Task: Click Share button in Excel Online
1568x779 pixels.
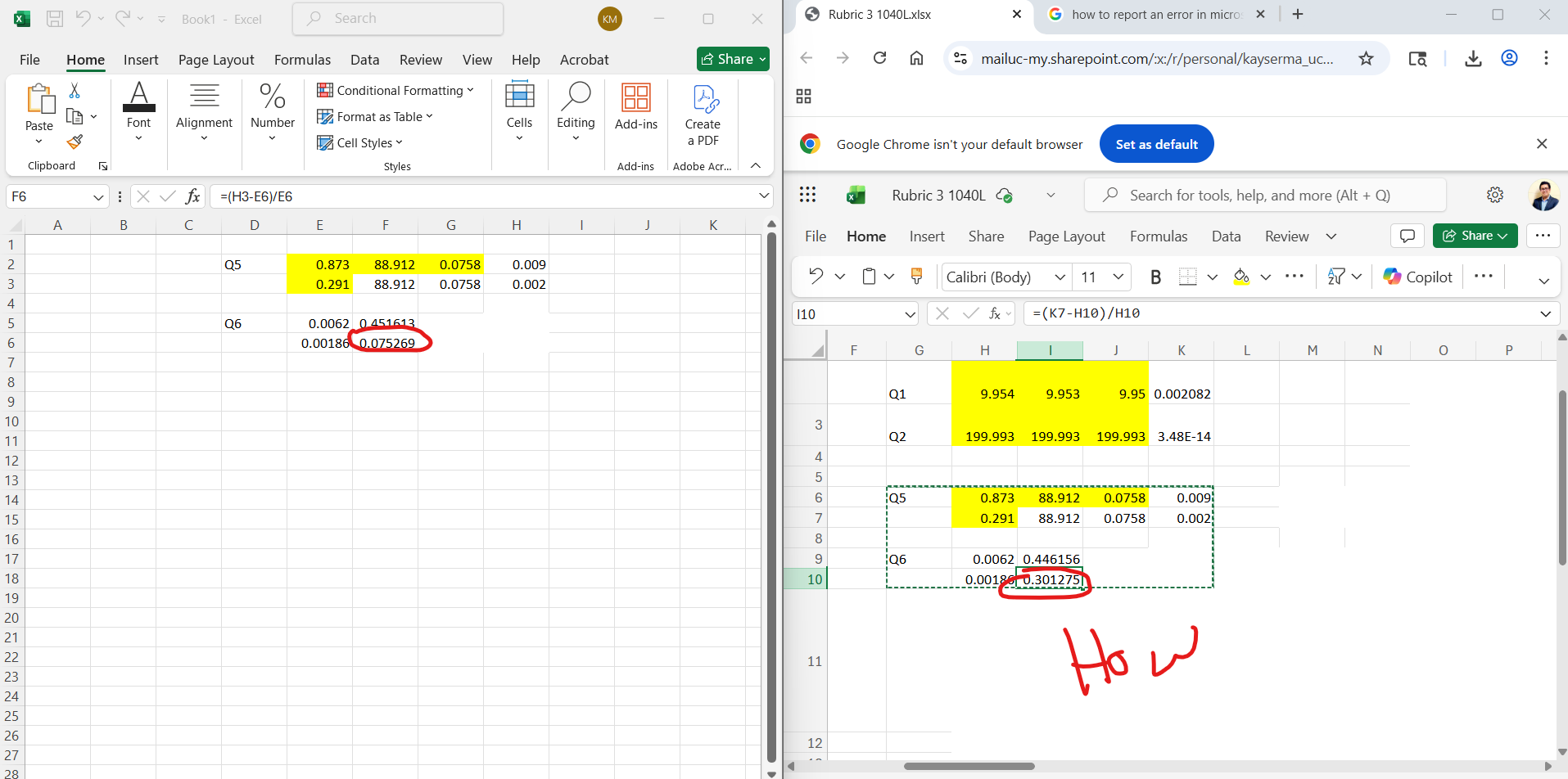Action: [x=1475, y=236]
